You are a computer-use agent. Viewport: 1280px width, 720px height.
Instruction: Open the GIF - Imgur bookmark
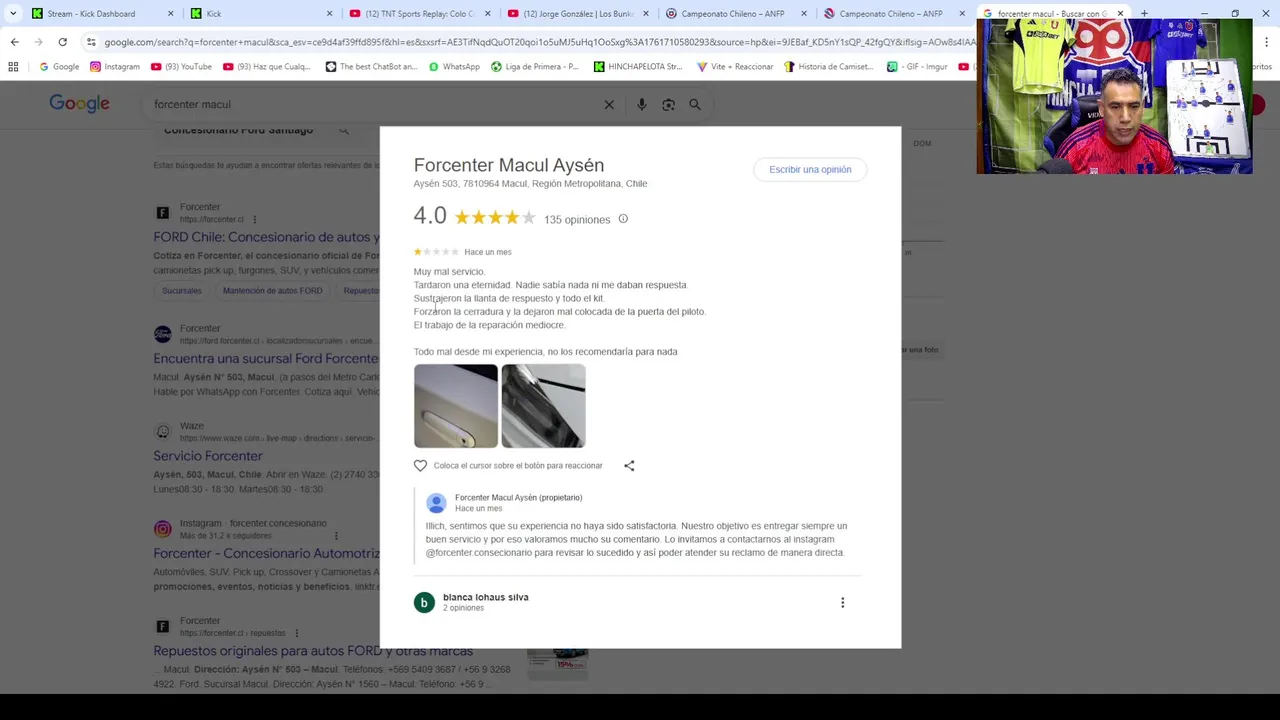pos(917,66)
